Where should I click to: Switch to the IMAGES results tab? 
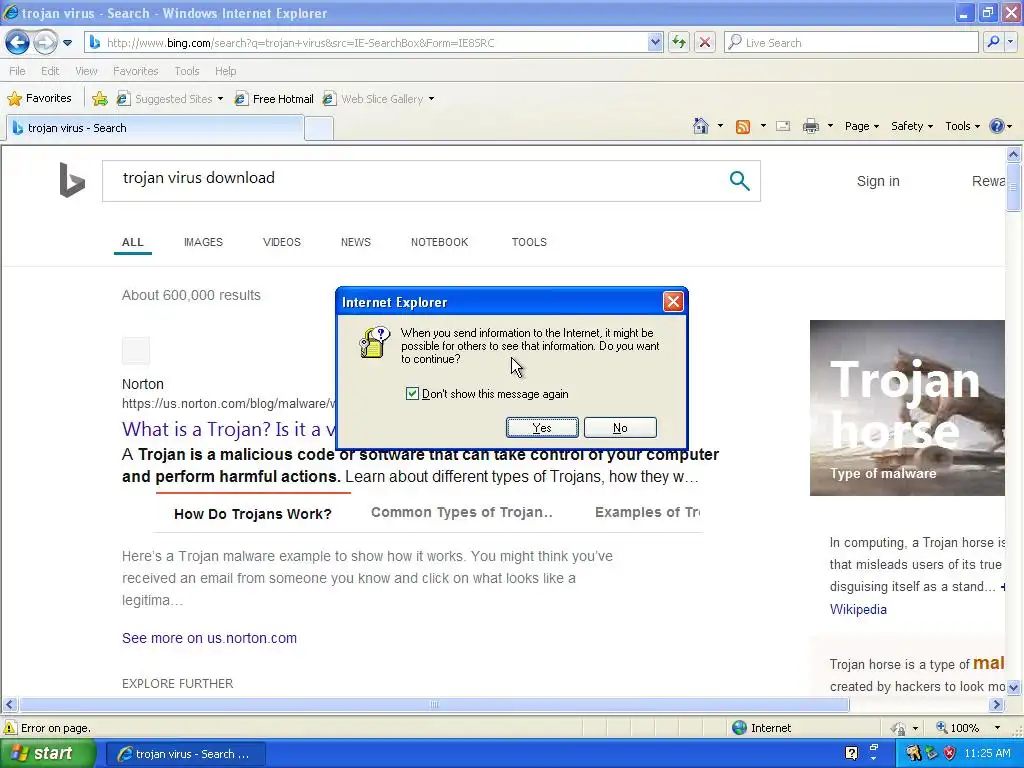click(203, 242)
